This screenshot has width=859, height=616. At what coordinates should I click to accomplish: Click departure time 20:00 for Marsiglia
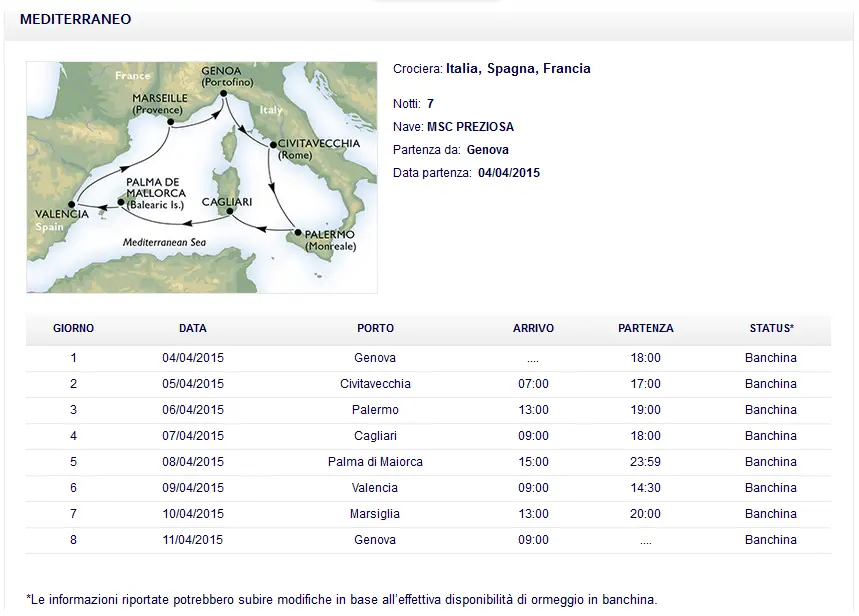coord(645,514)
